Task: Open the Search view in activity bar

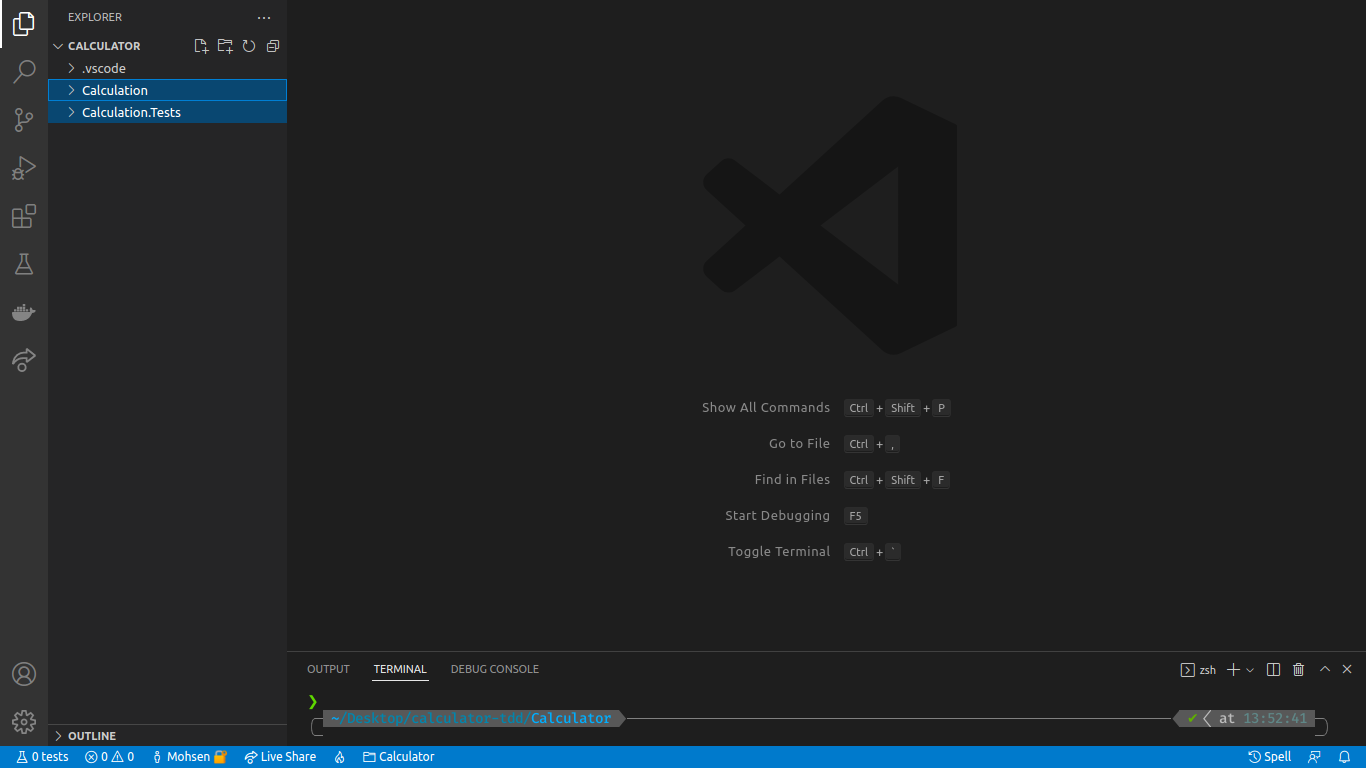Action: pyautogui.click(x=24, y=72)
